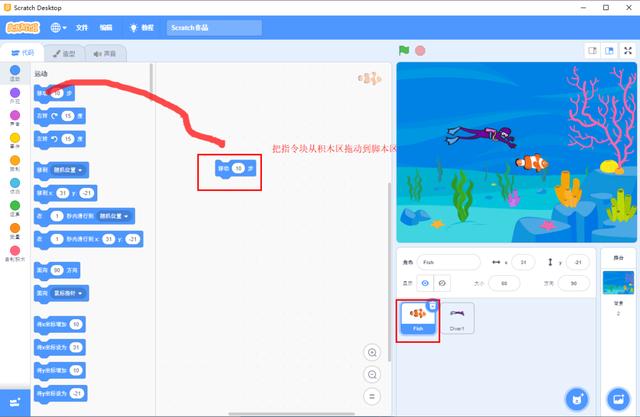The width and height of the screenshot is (640, 417).
Task: Click the glide 1 secs to x y block
Action: coord(89,239)
